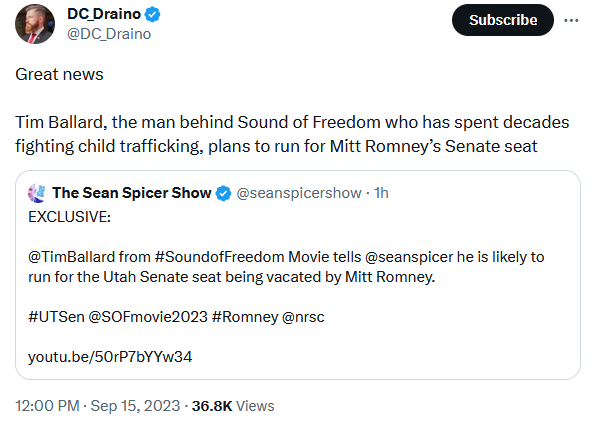Visit the @seanspicershow handle
The height and width of the screenshot is (427, 592).
click(299, 193)
